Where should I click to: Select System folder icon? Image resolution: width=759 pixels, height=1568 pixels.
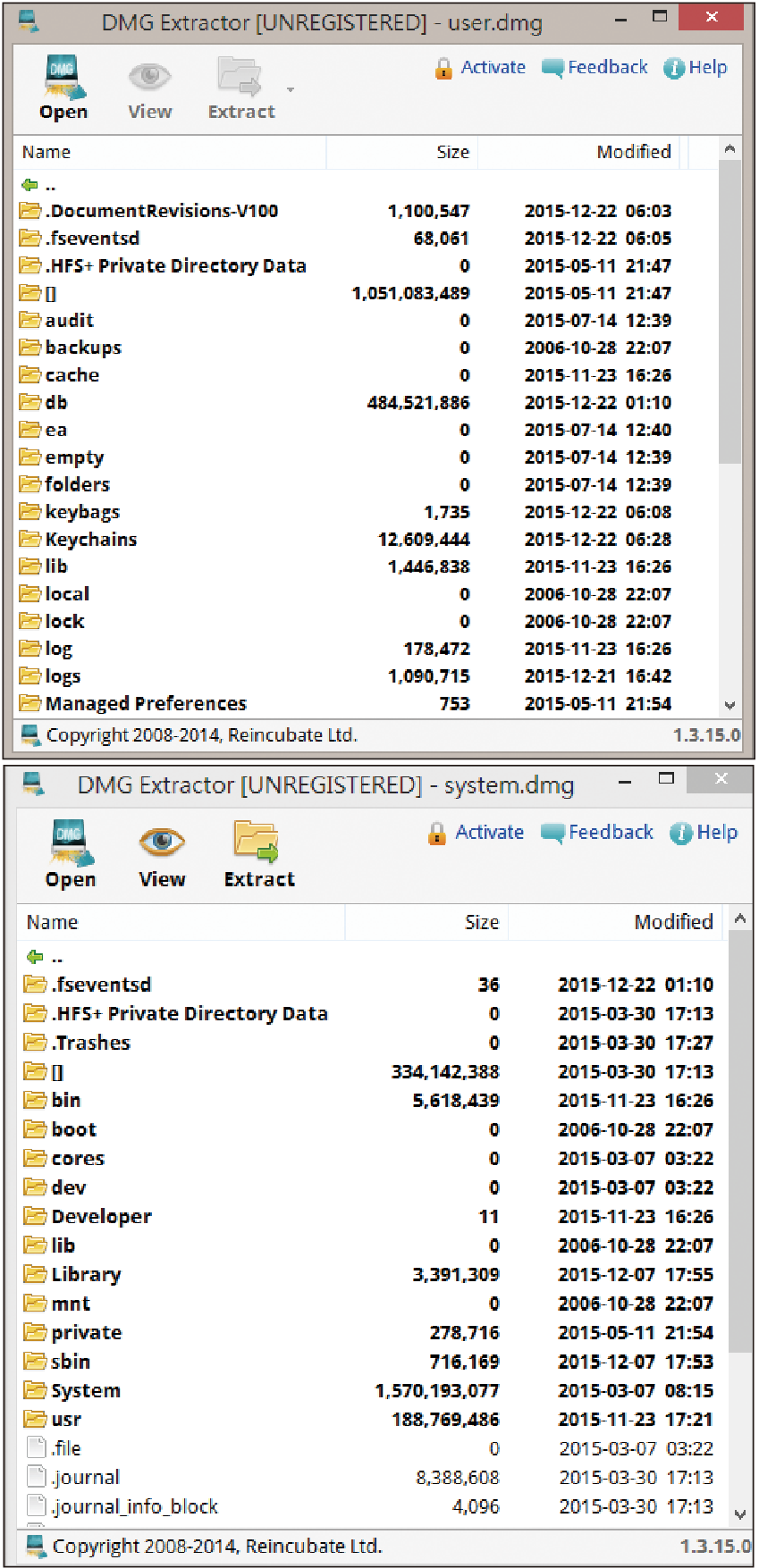tap(36, 1390)
